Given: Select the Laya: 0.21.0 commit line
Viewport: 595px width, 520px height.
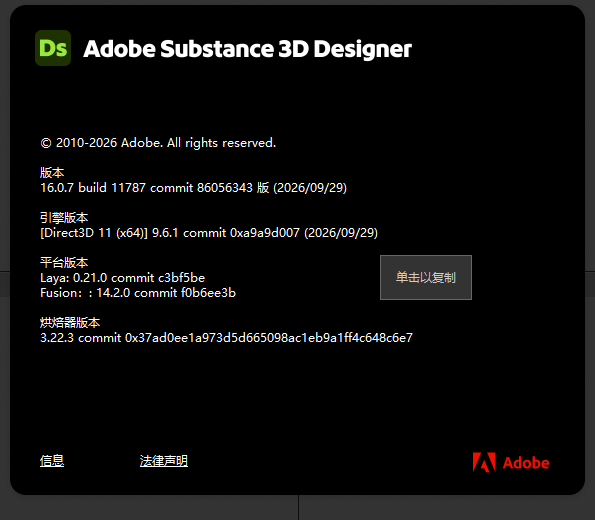Looking at the screenshot, I should click(123, 278).
